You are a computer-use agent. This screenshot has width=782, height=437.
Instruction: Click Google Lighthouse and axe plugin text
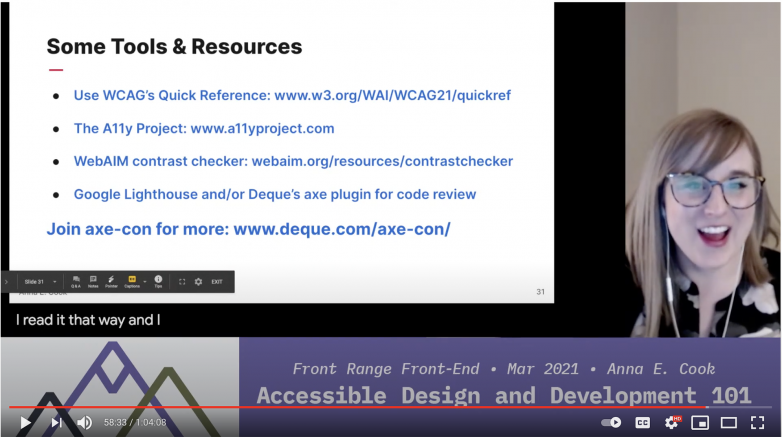275,194
